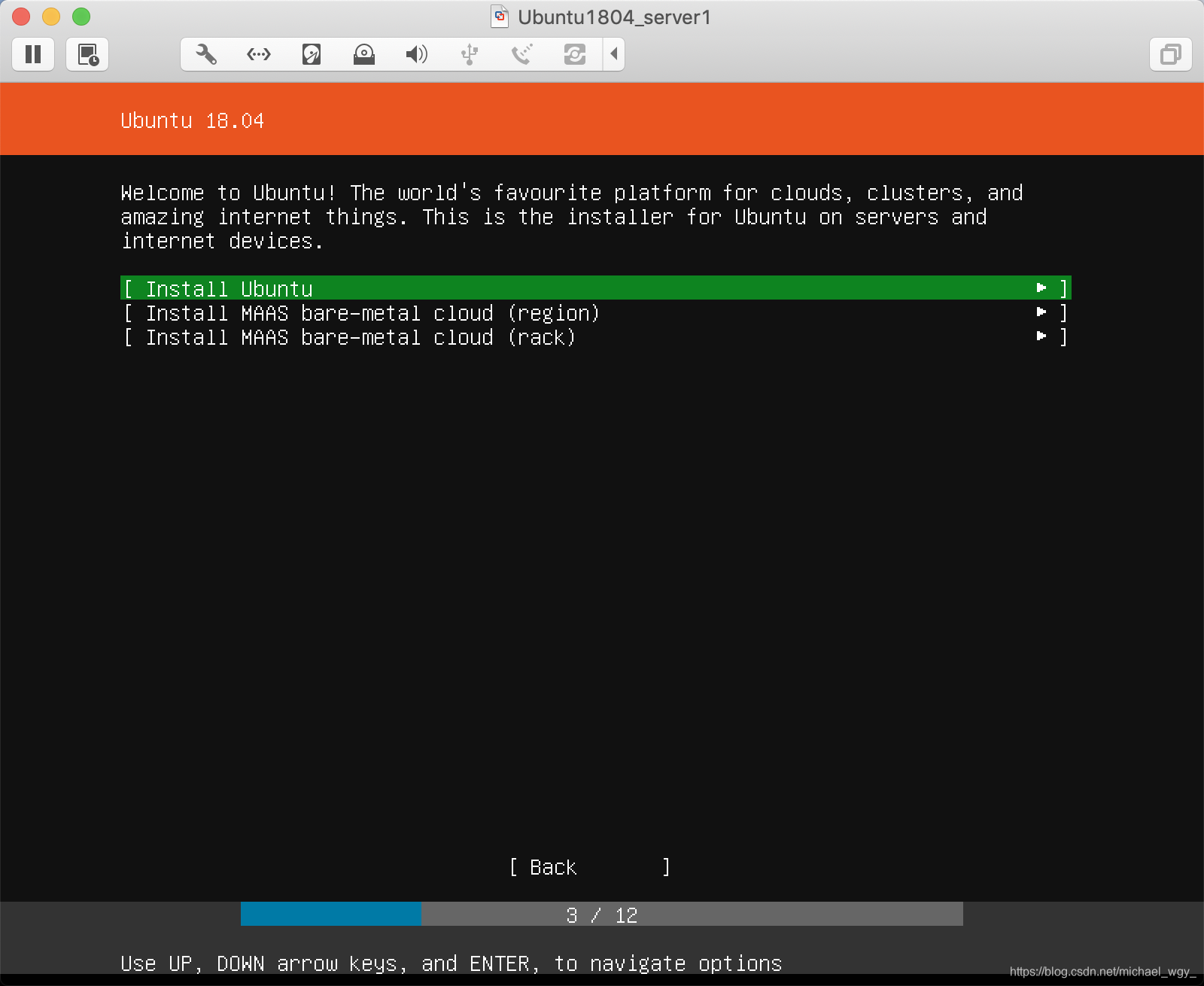1204x986 pixels.
Task: Open USB devices icon
Action: [470, 54]
